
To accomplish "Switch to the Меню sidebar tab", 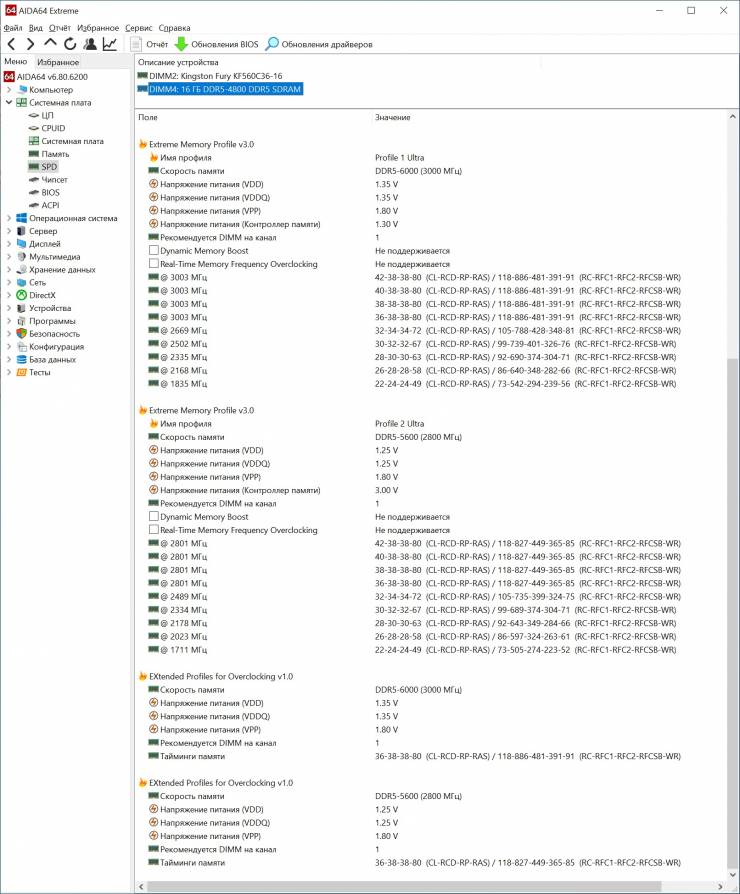I will 16,62.
